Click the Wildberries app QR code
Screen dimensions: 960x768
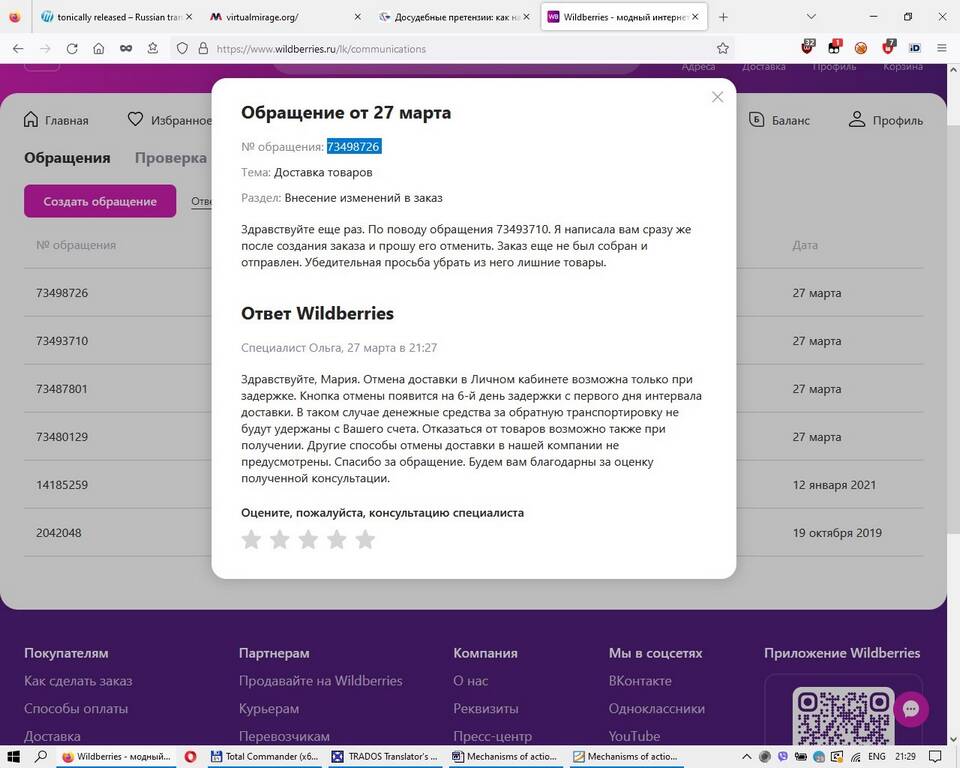pos(843,715)
